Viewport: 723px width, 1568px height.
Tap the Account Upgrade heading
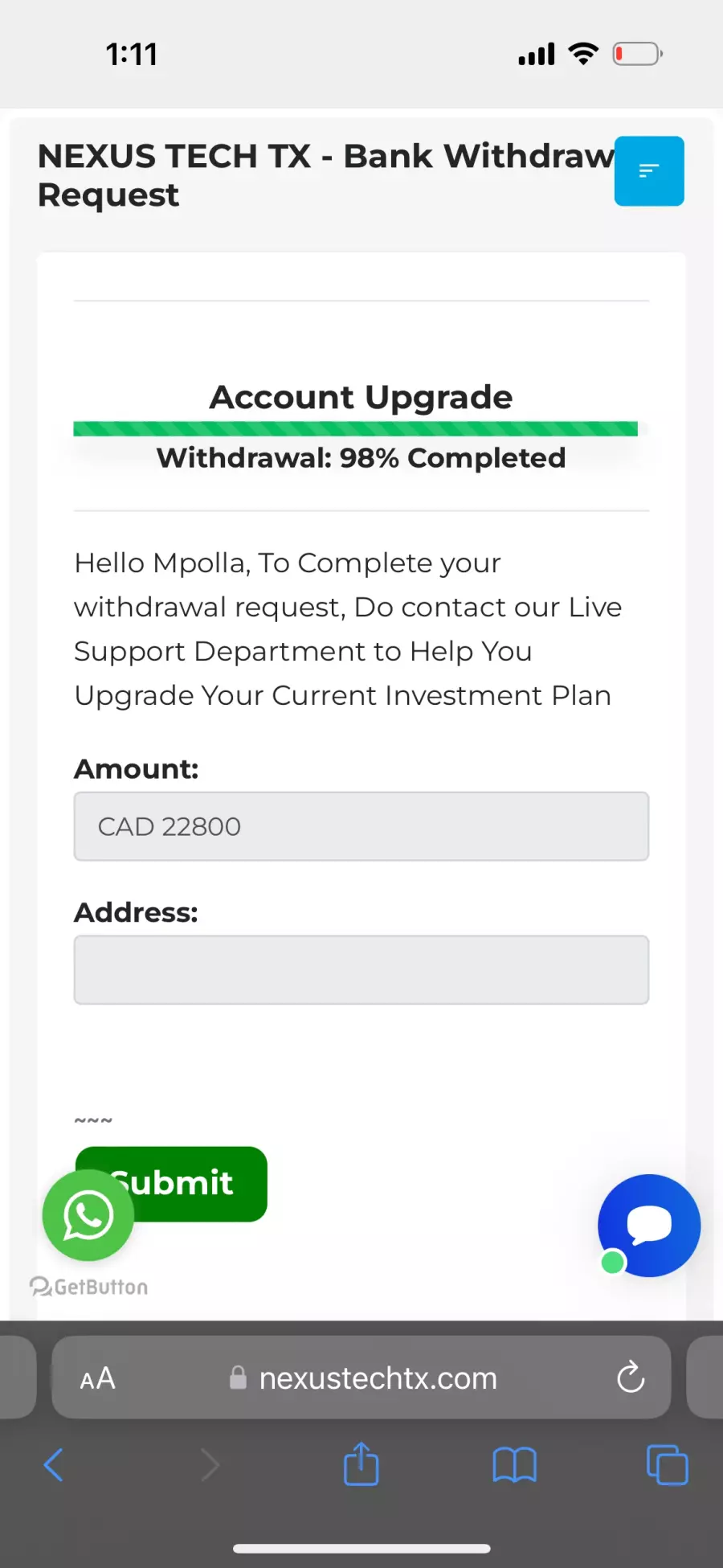(x=361, y=397)
